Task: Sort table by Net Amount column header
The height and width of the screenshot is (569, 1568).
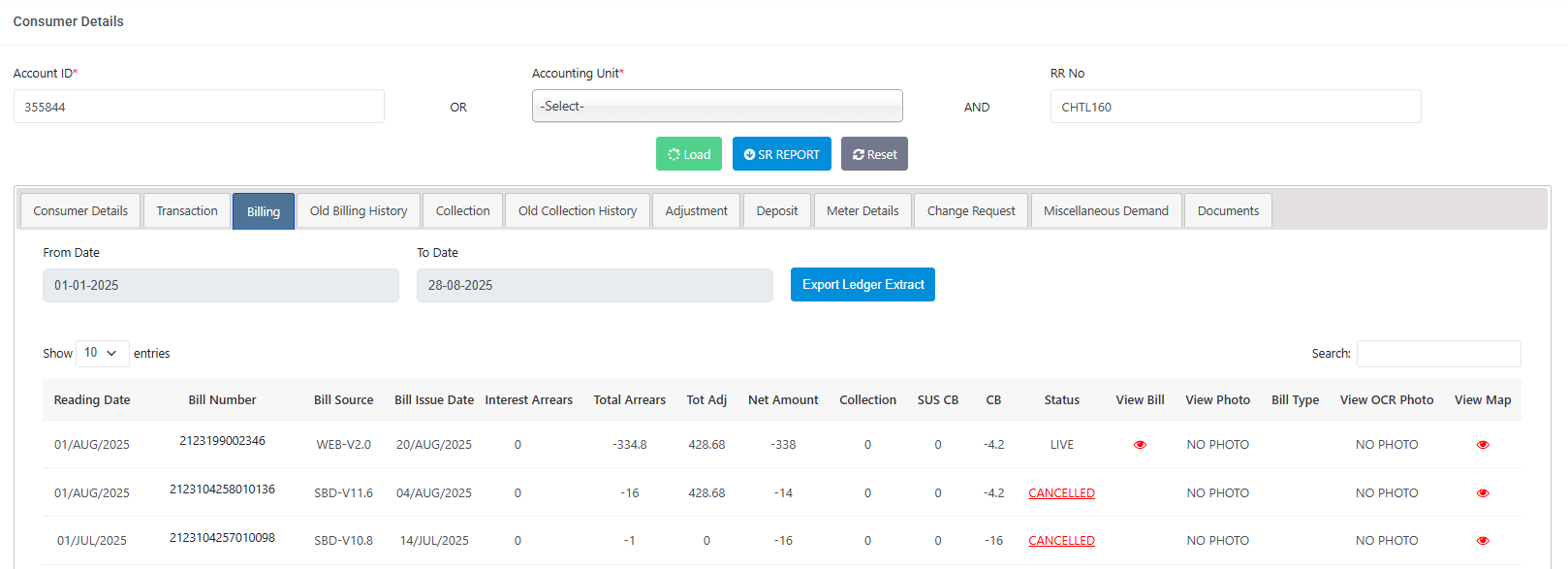Action: click(783, 400)
